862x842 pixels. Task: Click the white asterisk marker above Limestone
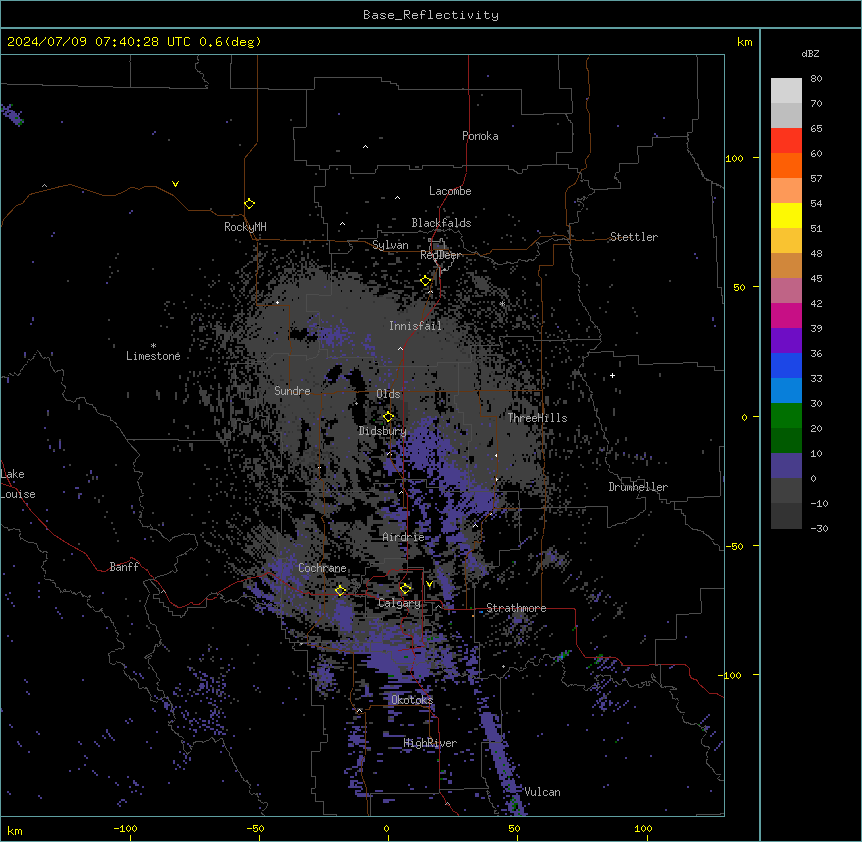point(153,345)
